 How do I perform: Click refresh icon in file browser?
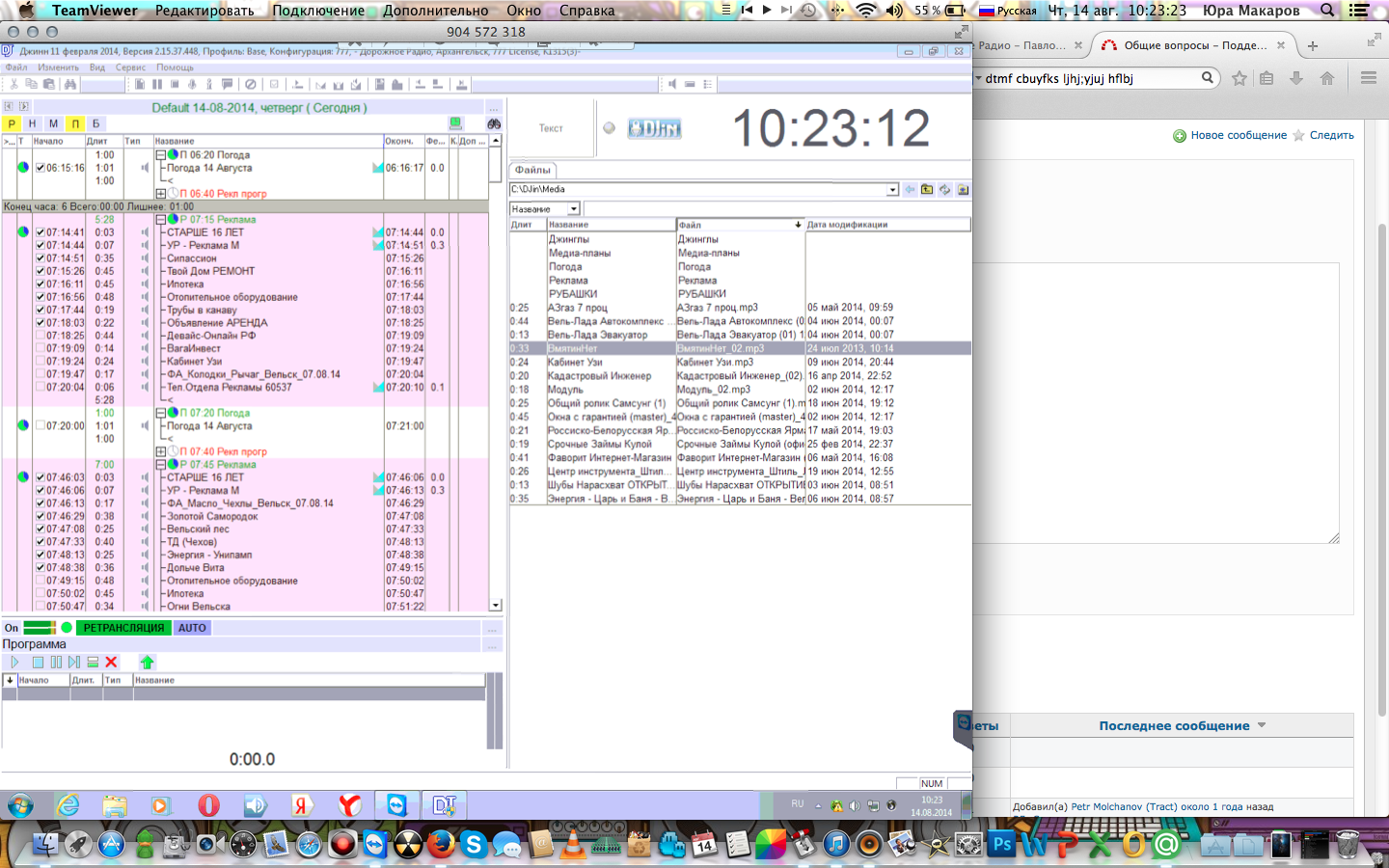[x=945, y=190]
